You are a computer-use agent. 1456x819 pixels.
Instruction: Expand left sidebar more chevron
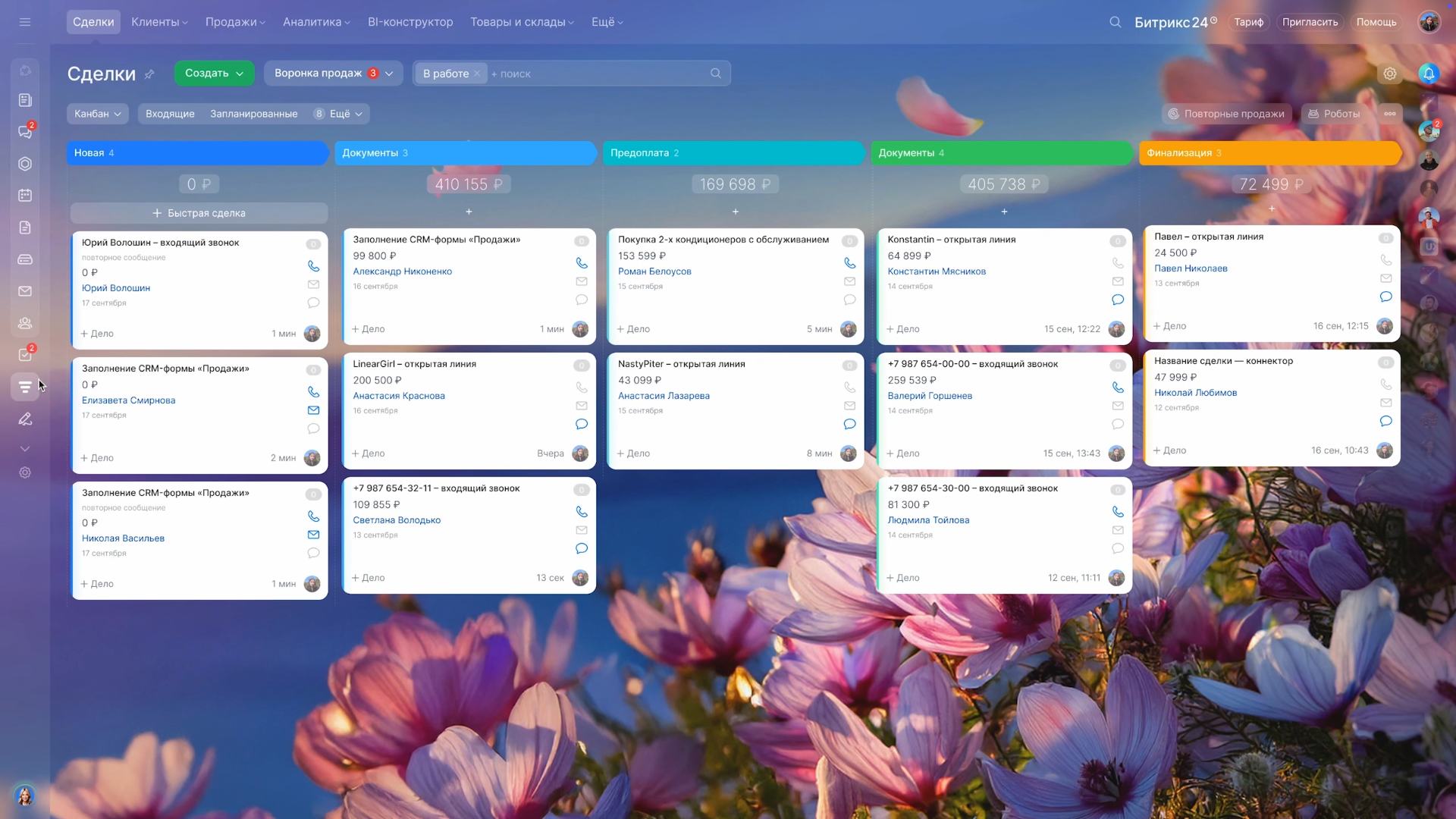coord(25,449)
